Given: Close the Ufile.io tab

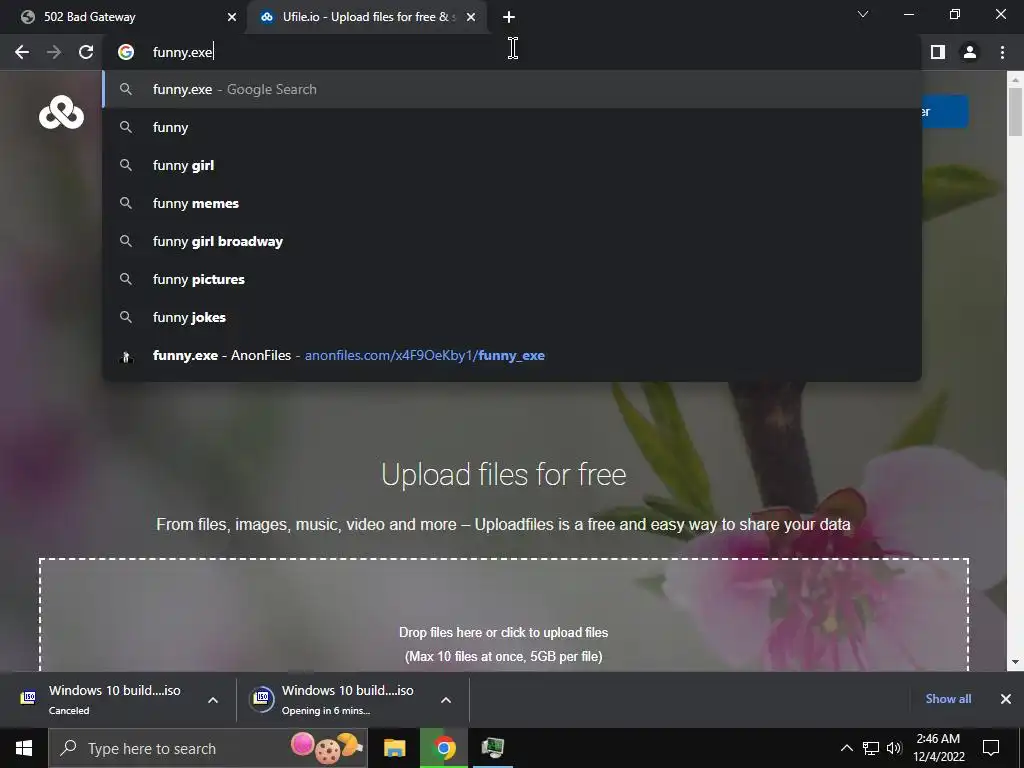Looking at the screenshot, I should (x=471, y=17).
